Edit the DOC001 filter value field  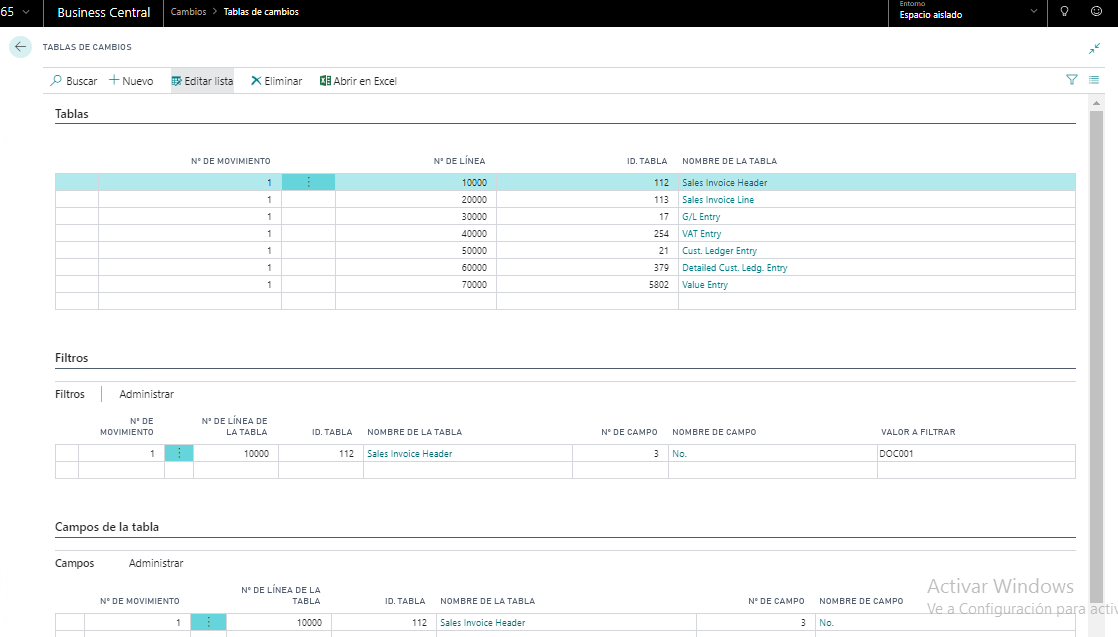(976, 454)
